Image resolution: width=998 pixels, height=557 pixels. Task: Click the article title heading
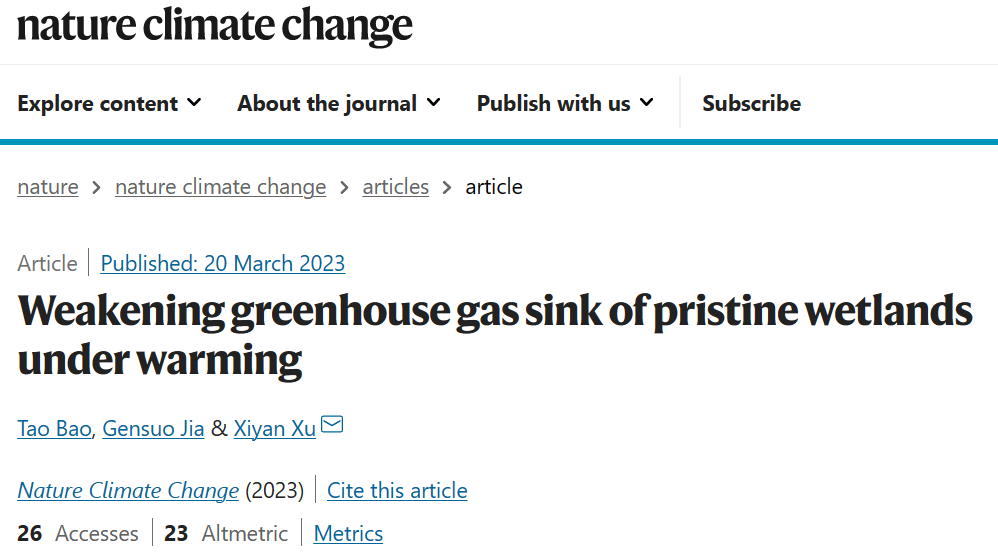[495, 335]
